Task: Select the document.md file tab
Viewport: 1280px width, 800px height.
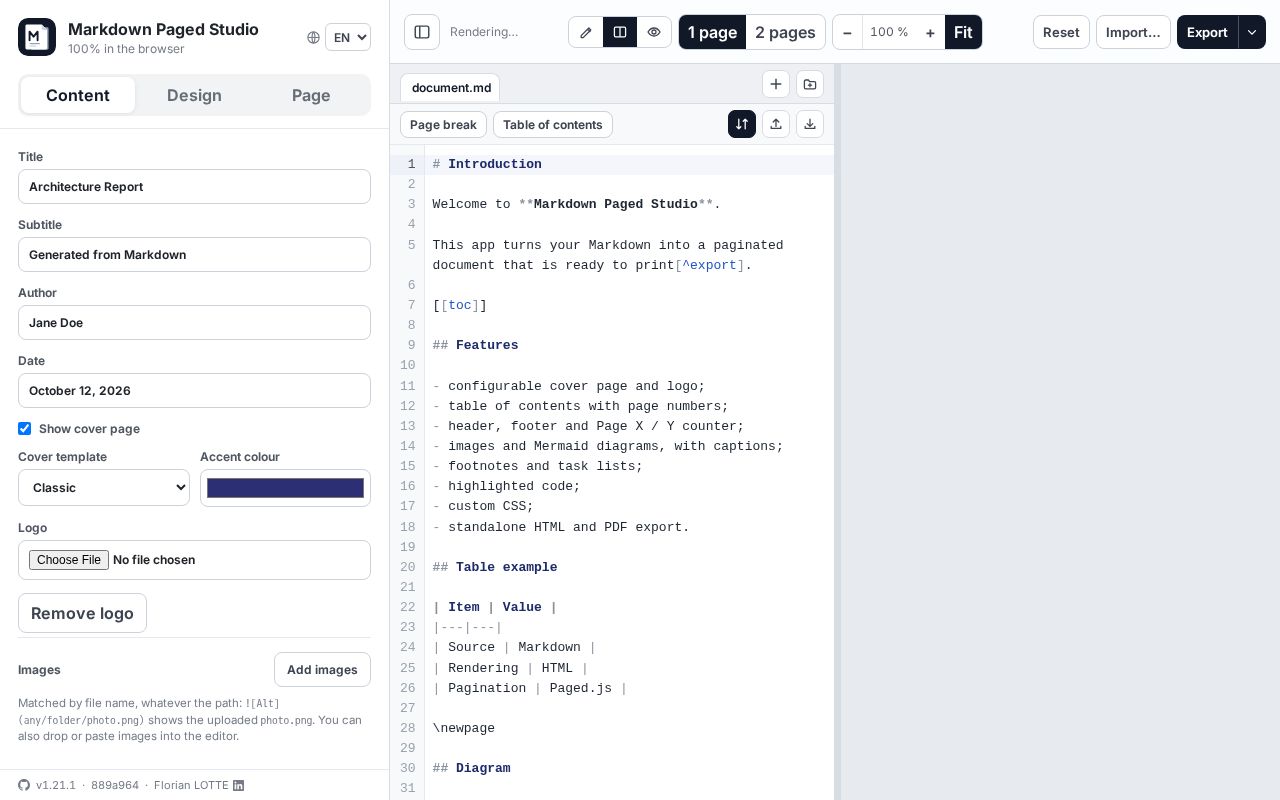Action: coord(451,88)
